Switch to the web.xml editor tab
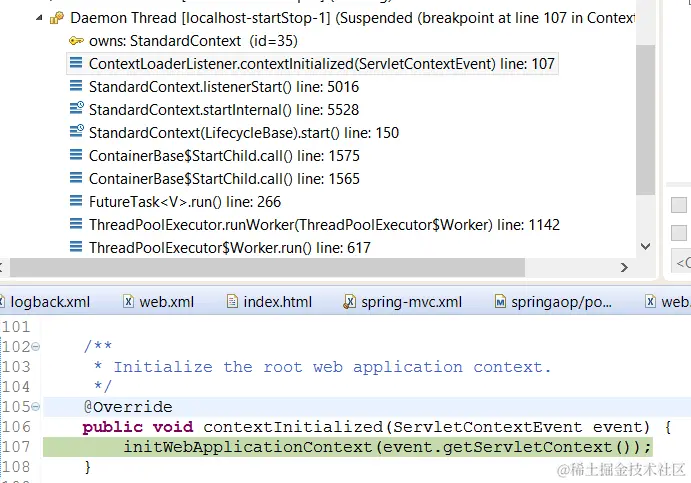Image resolution: width=691 pixels, height=483 pixels. click(159, 302)
